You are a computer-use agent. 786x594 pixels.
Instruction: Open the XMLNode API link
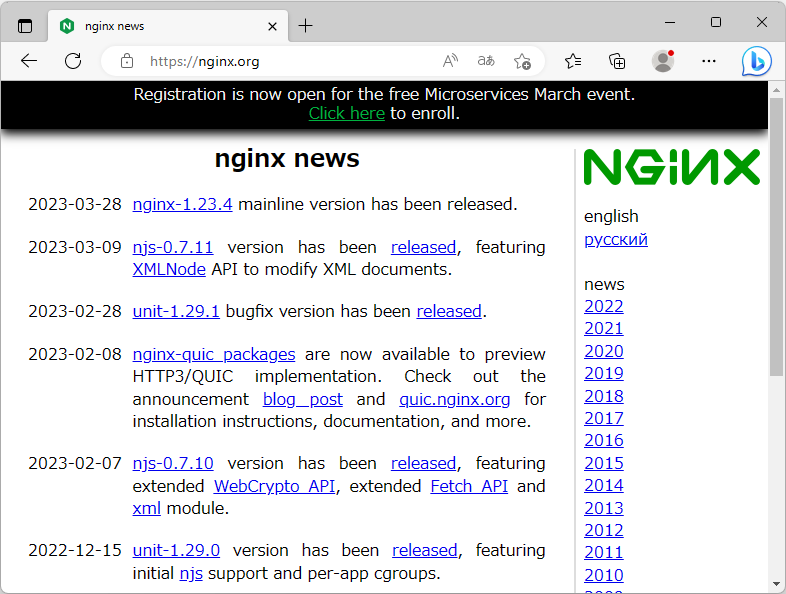point(169,270)
